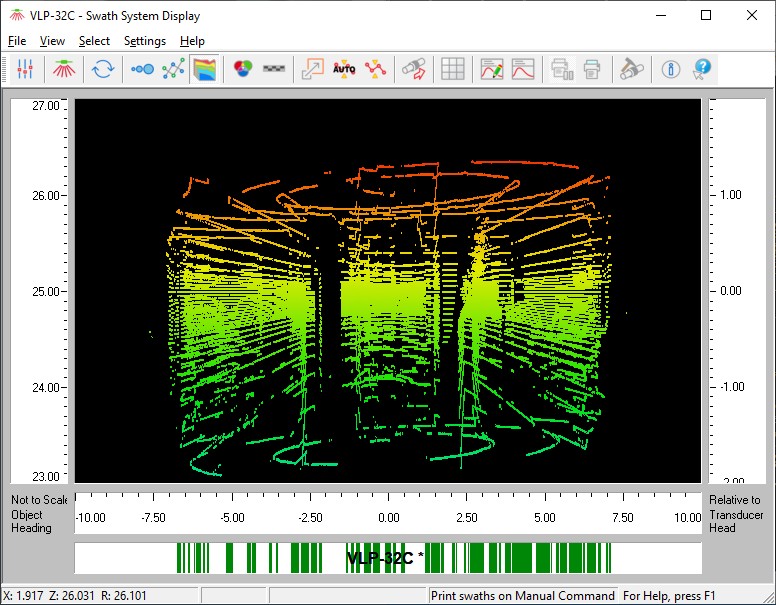
Task: Open the RGB color circles icon
Action: click(x=242, y=69)
